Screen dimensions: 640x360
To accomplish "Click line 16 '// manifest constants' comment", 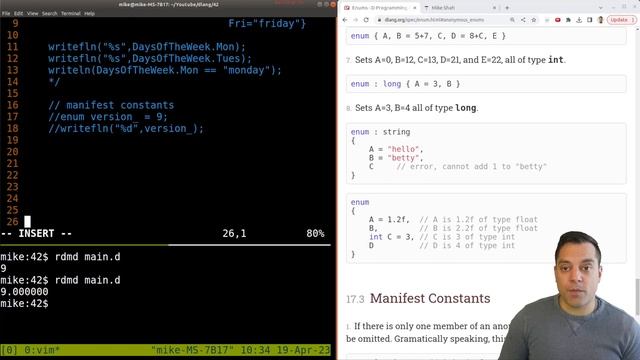I will click(111, 105).
